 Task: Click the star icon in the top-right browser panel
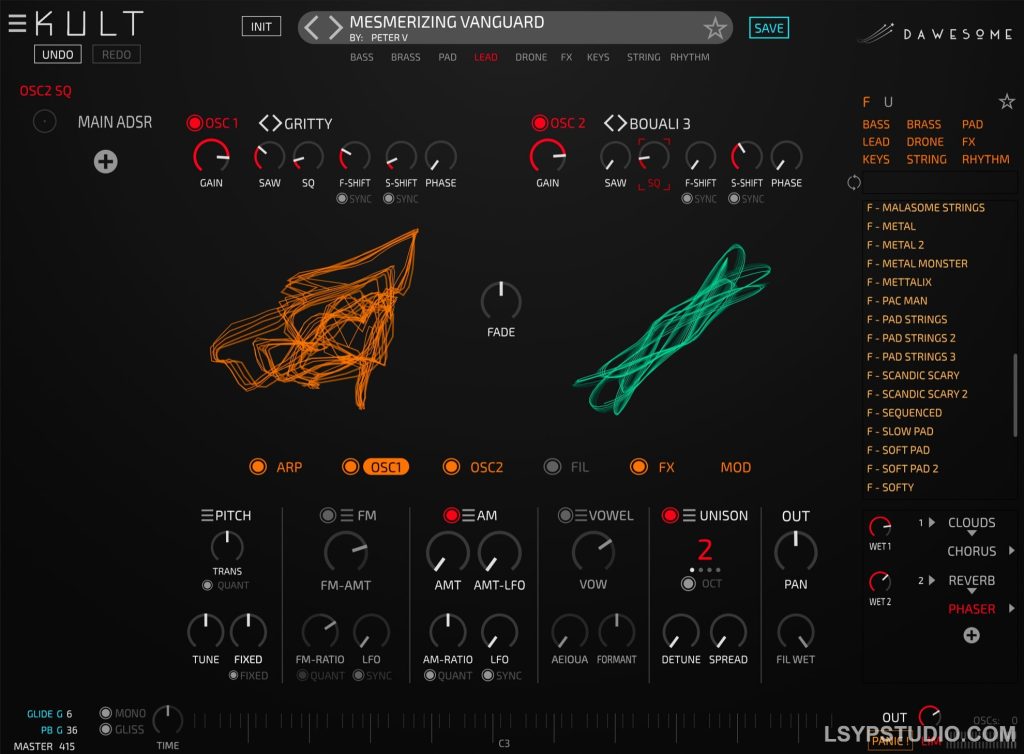1007,100
